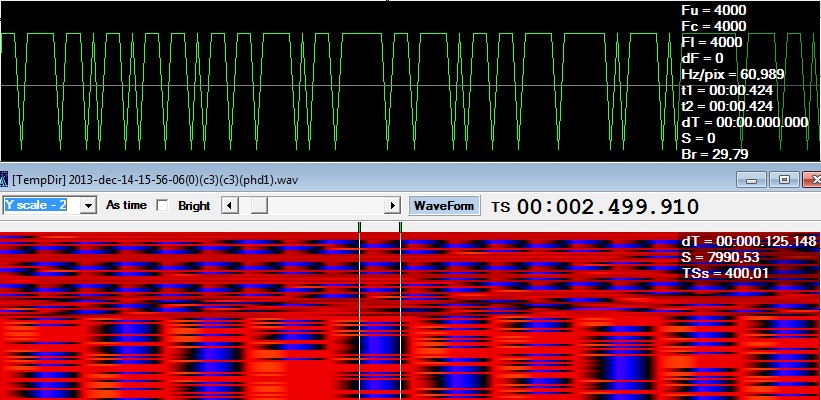The width and height of the screenshot is (821, 400).
Task: Select the right green timeline marker
Action: coord(401,227)
